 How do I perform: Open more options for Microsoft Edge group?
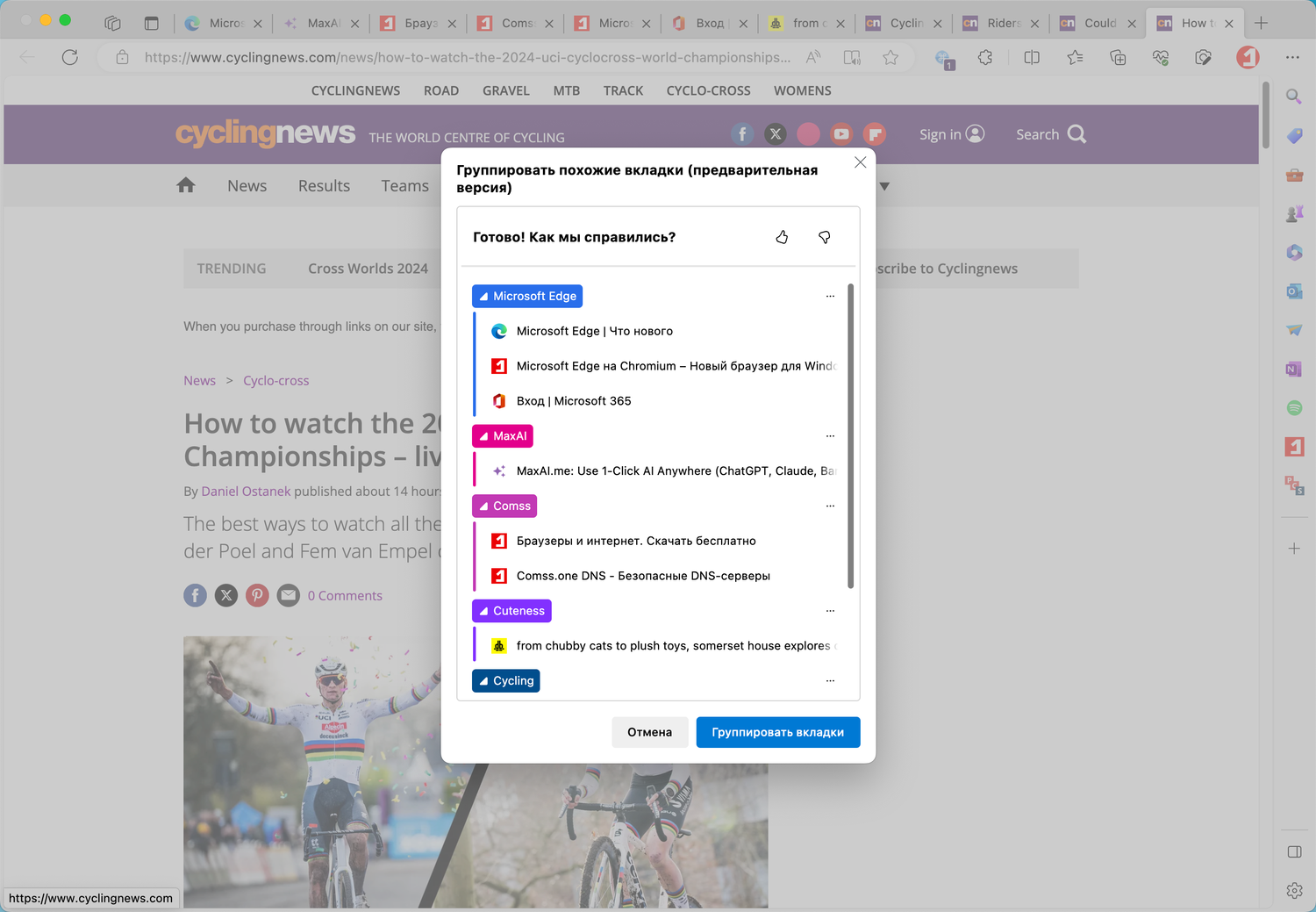pos(830,297)
